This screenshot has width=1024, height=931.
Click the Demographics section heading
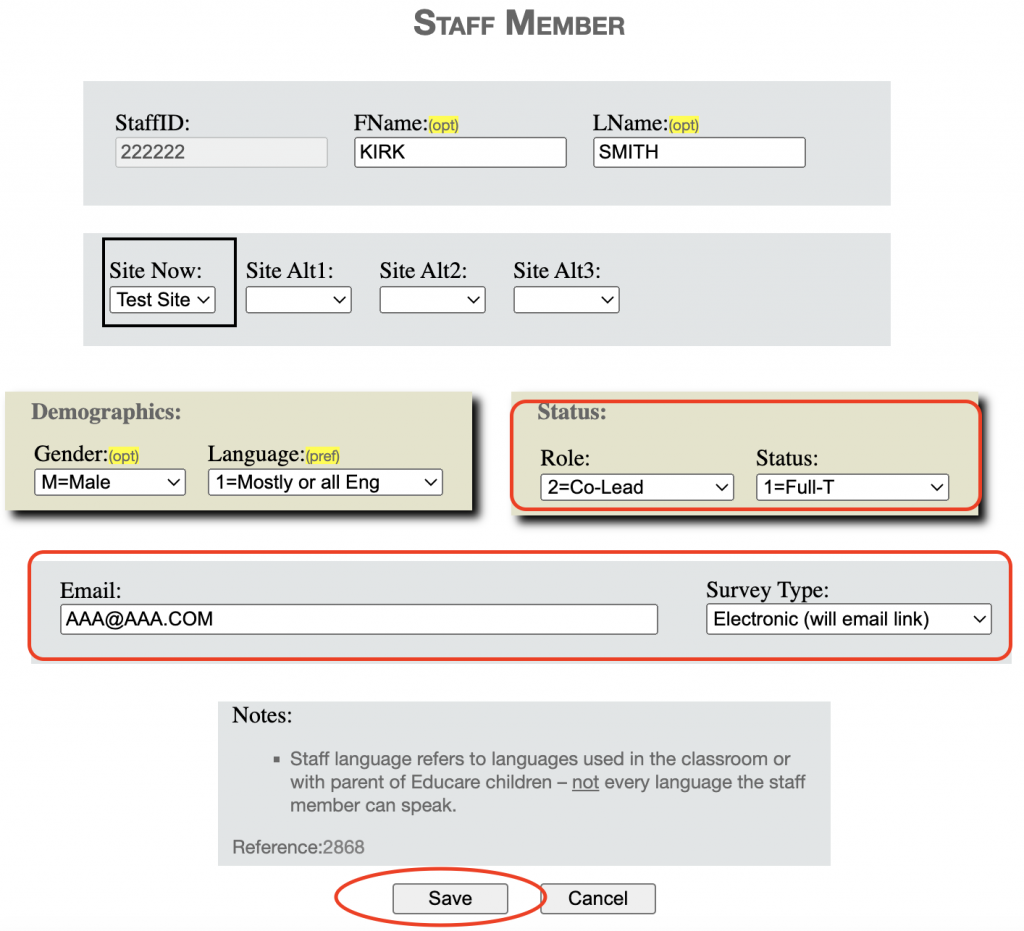[x=106, y=412]
